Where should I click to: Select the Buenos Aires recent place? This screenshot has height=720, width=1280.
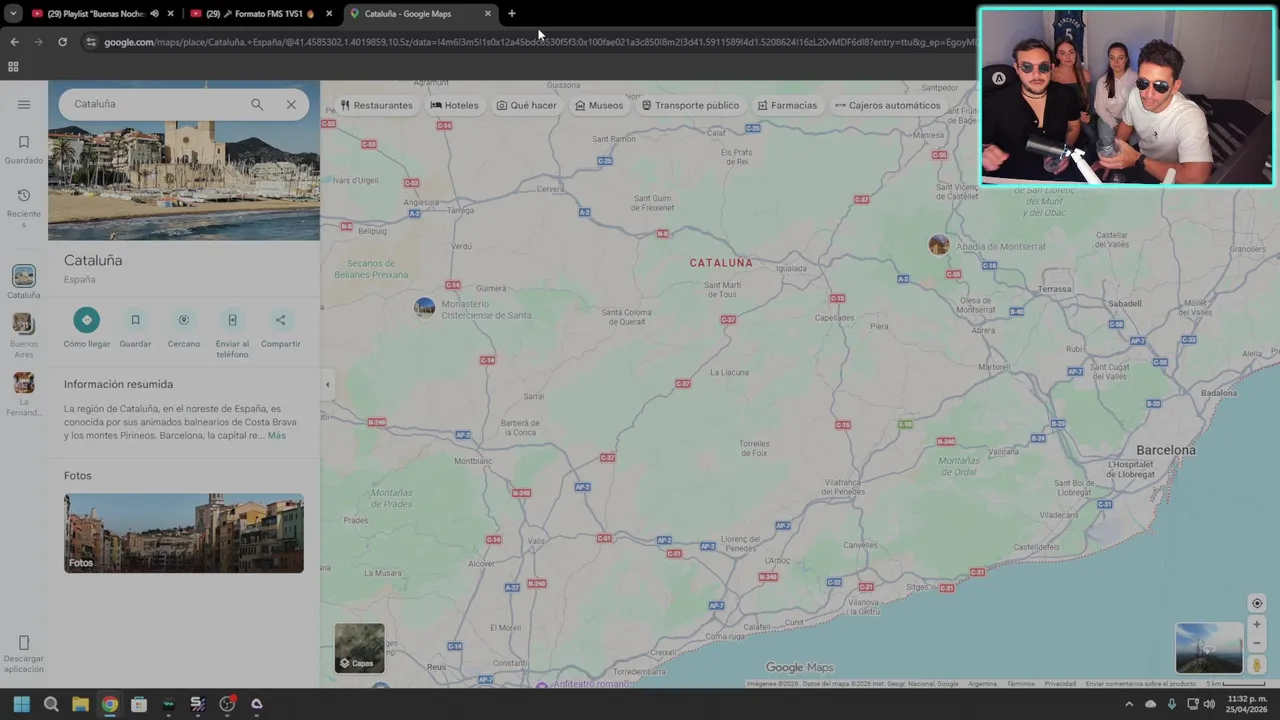24,336
